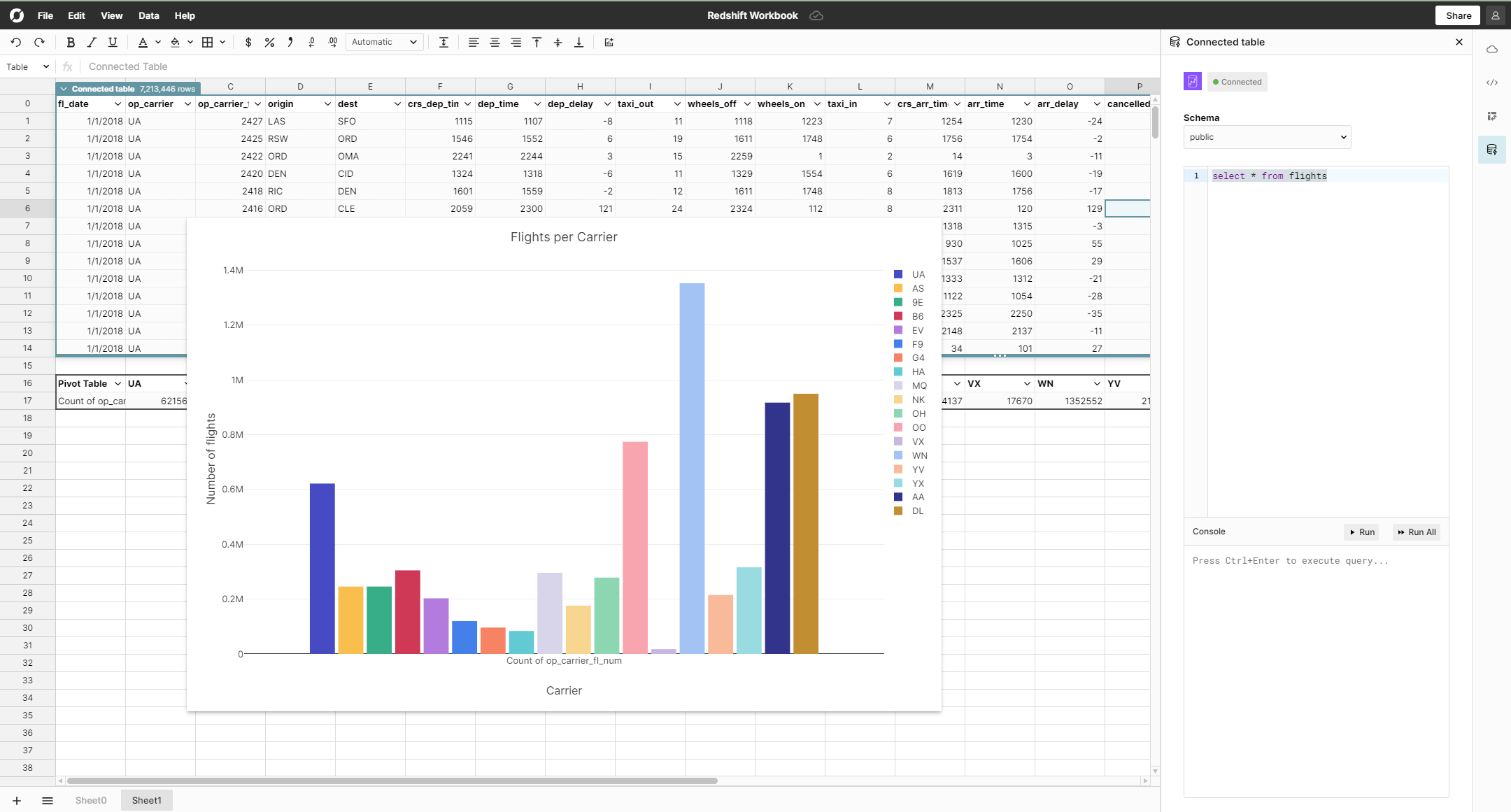
Task: Increase decimal places
Action: coord(332,42)
